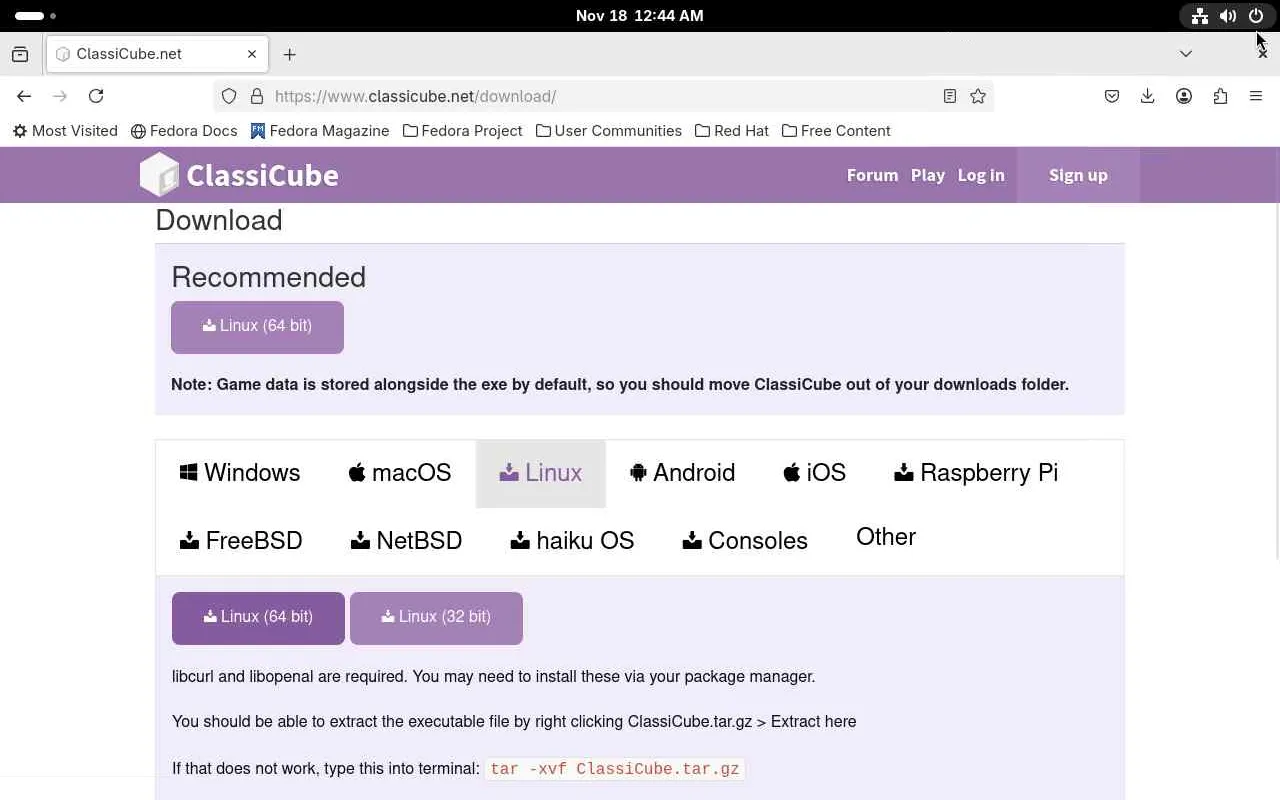1280x800 pixels.
Task: Switch to the Other download tab
Action: pos(886,537)
